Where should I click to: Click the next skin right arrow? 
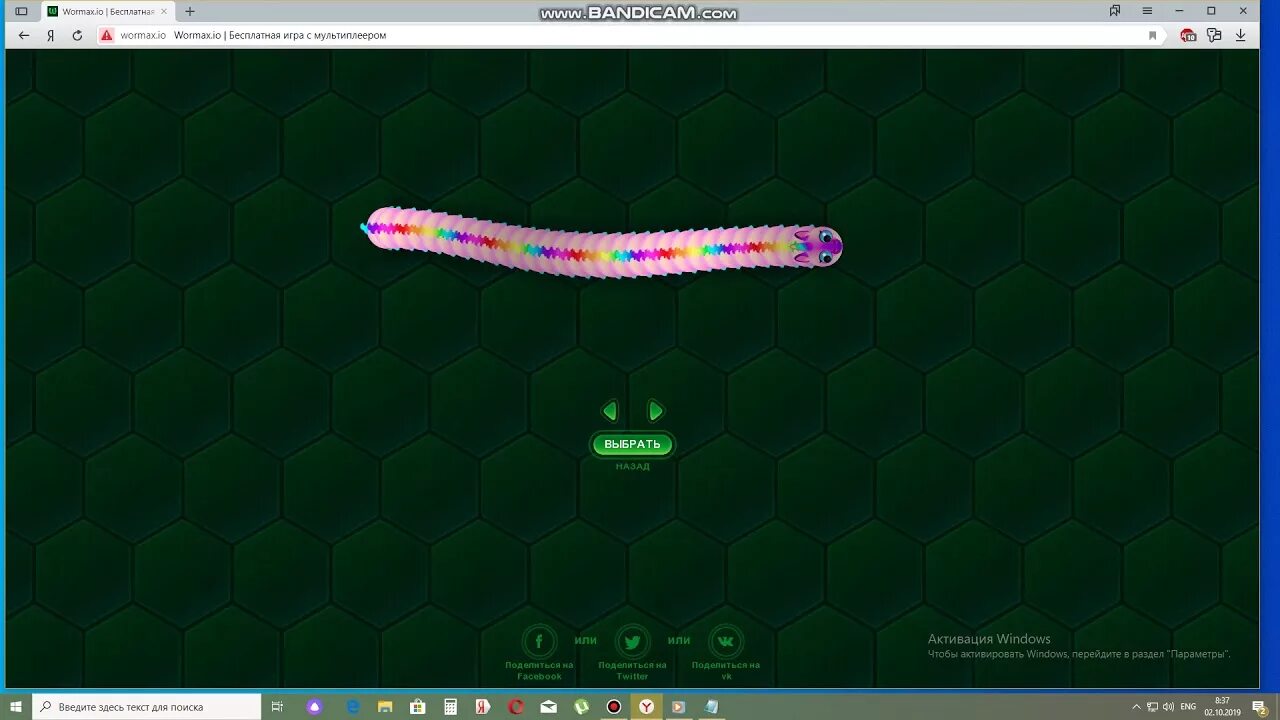pos(655,411)
